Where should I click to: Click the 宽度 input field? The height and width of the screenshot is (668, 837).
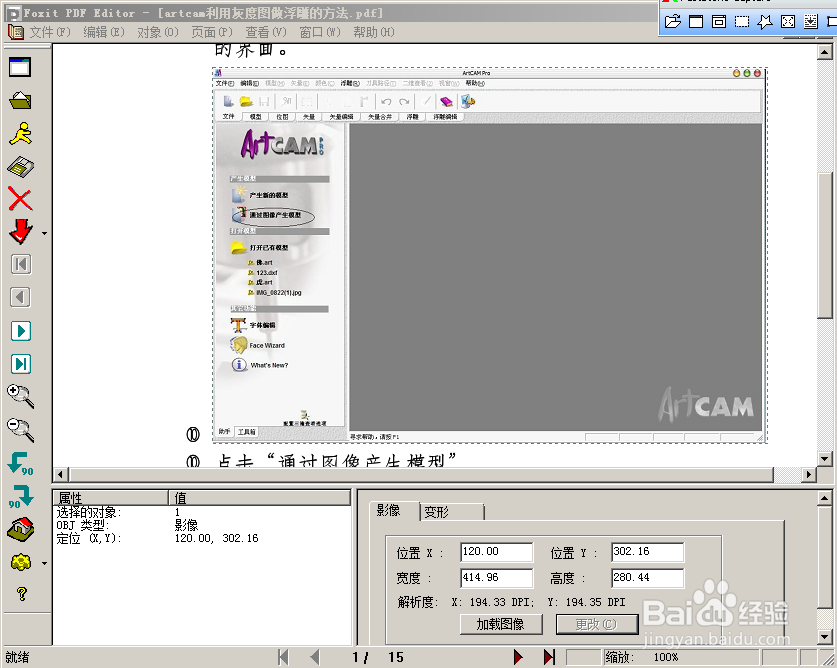click(496, 578)
